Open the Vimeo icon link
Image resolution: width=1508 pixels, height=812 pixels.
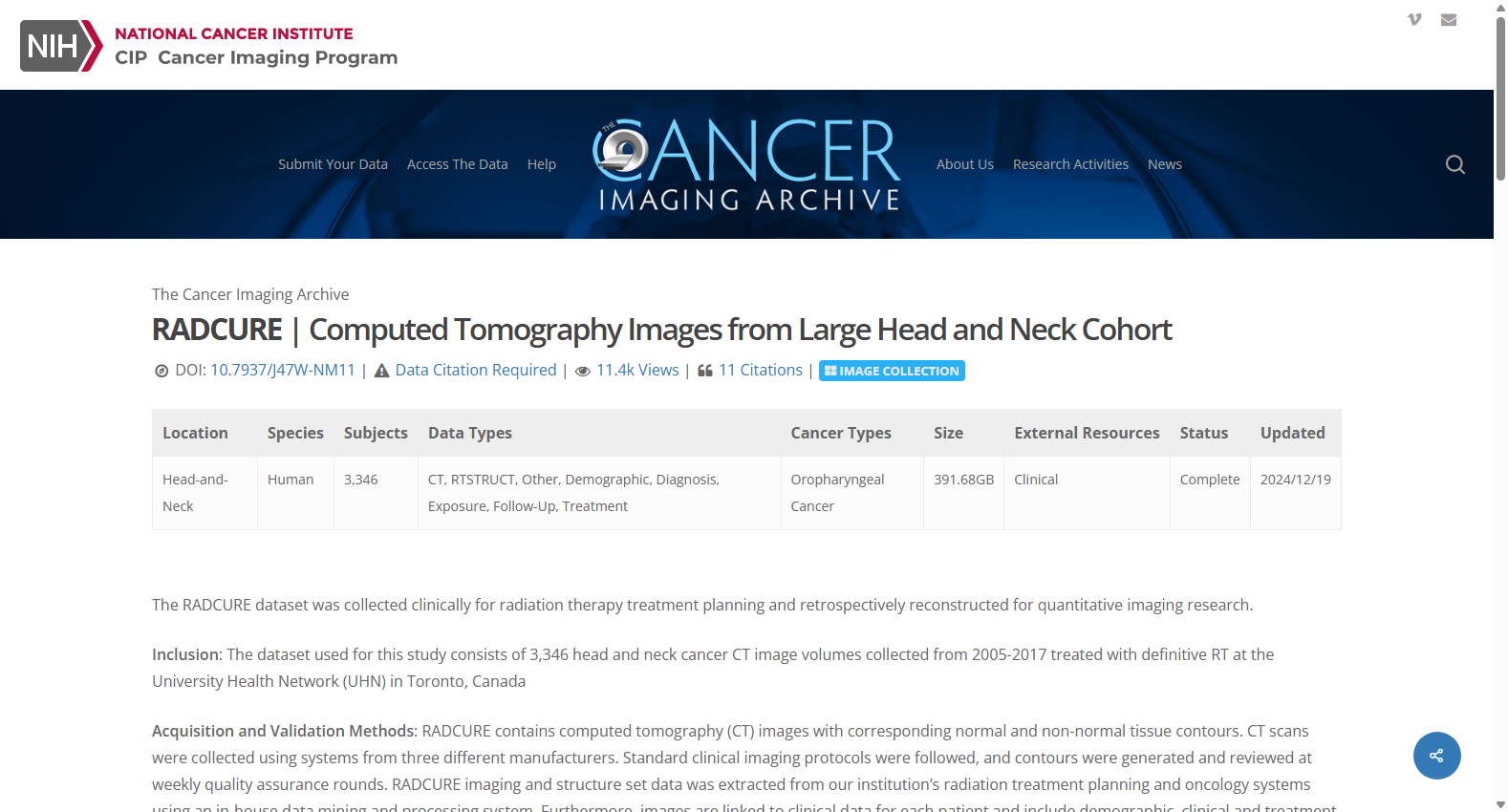[x=1414, y=19]
